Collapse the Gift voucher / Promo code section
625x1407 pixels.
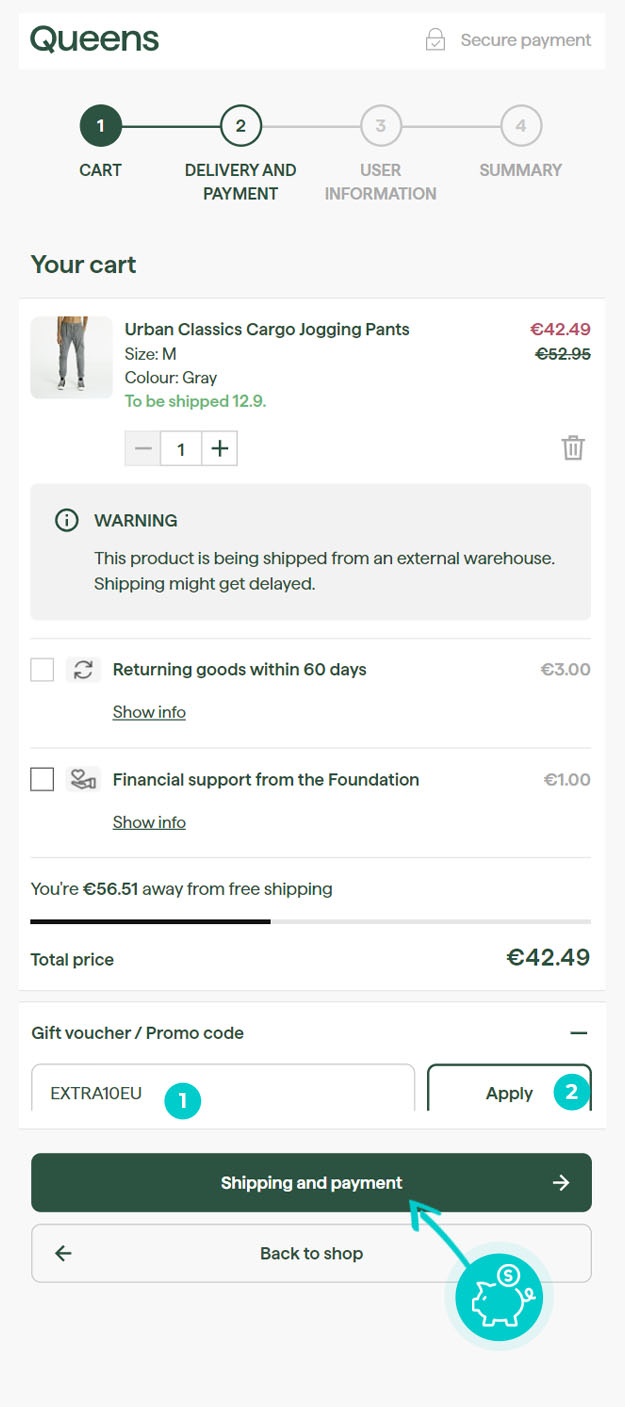point(578,1033)
